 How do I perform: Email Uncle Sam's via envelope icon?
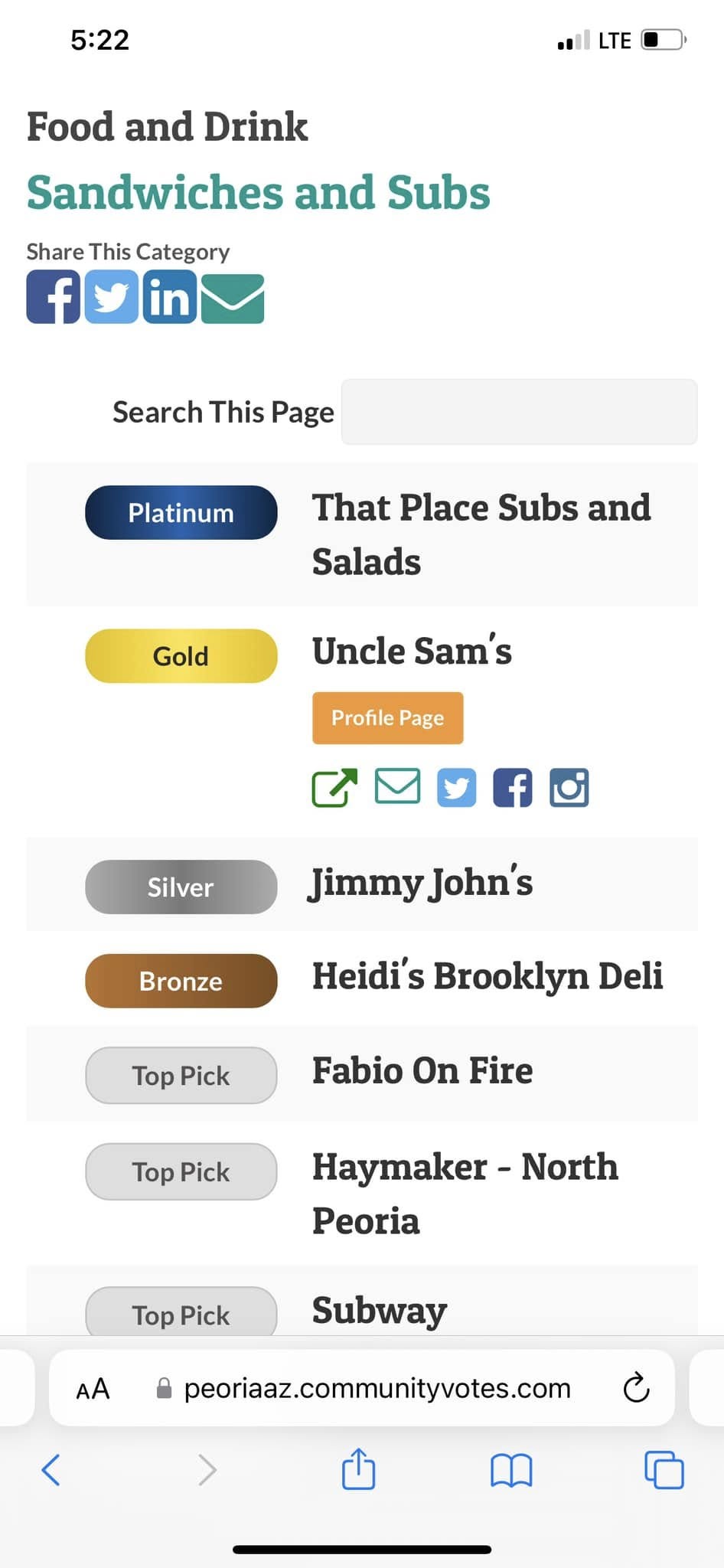[398, 786]
